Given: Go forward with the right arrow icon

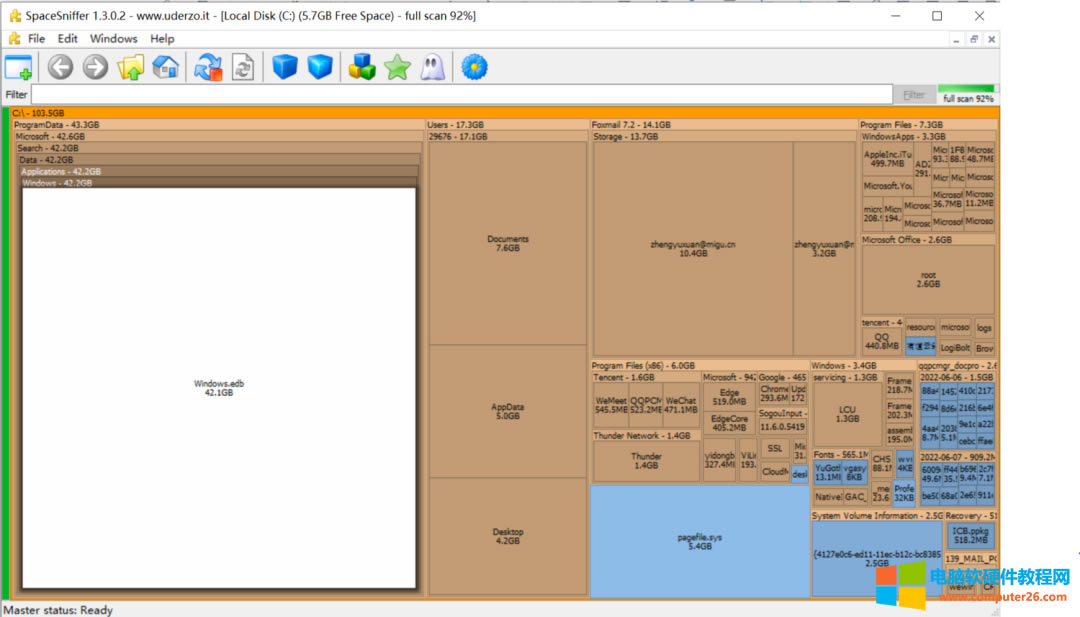Looking at the screenshot, I should [x=95, y=67].
